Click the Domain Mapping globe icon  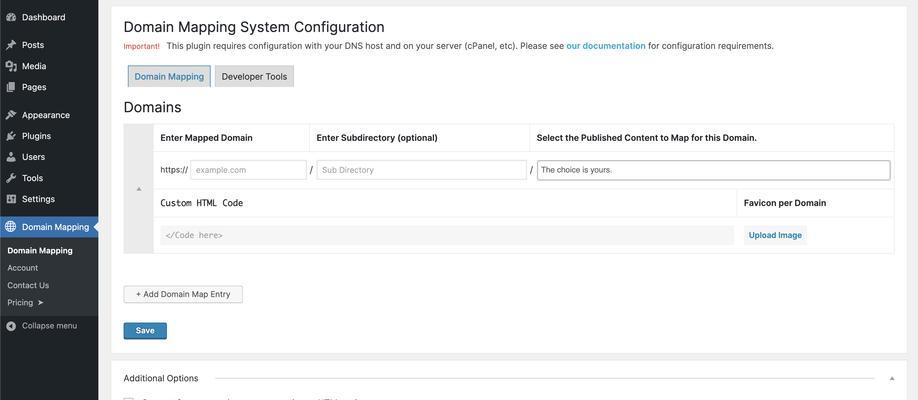click(11, 227)
